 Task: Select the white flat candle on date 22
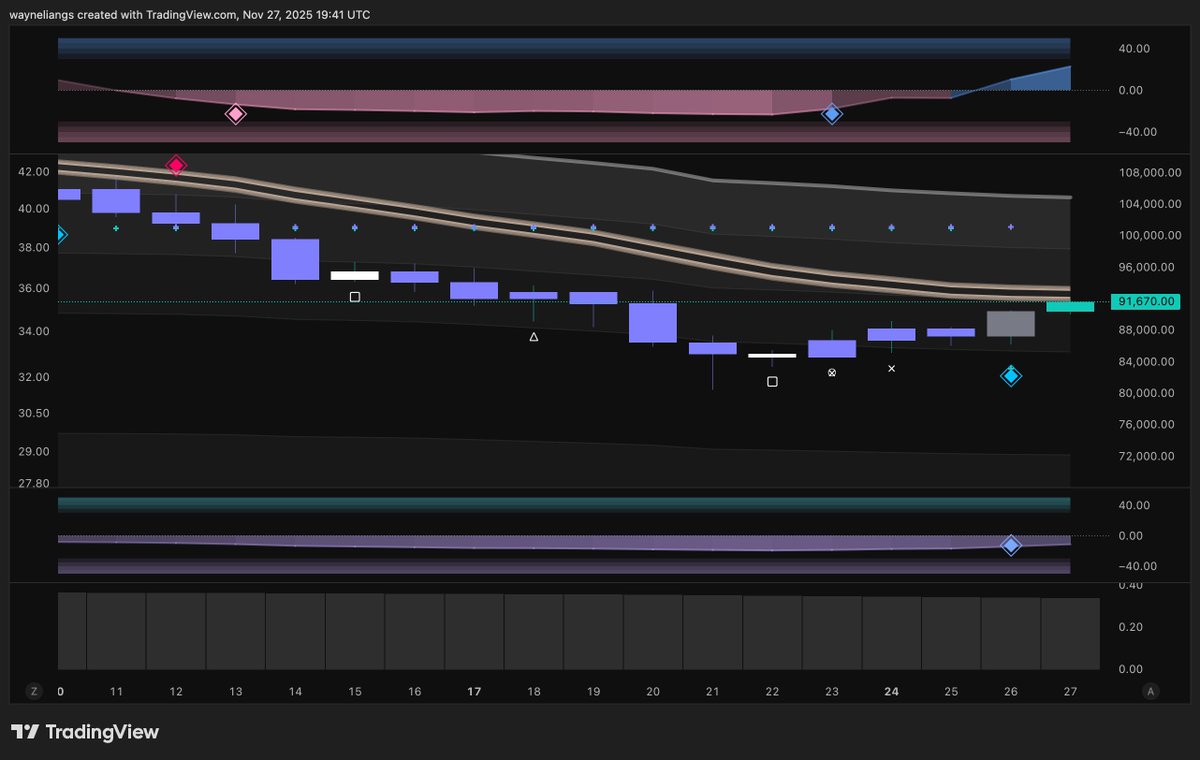coord(772,355)
